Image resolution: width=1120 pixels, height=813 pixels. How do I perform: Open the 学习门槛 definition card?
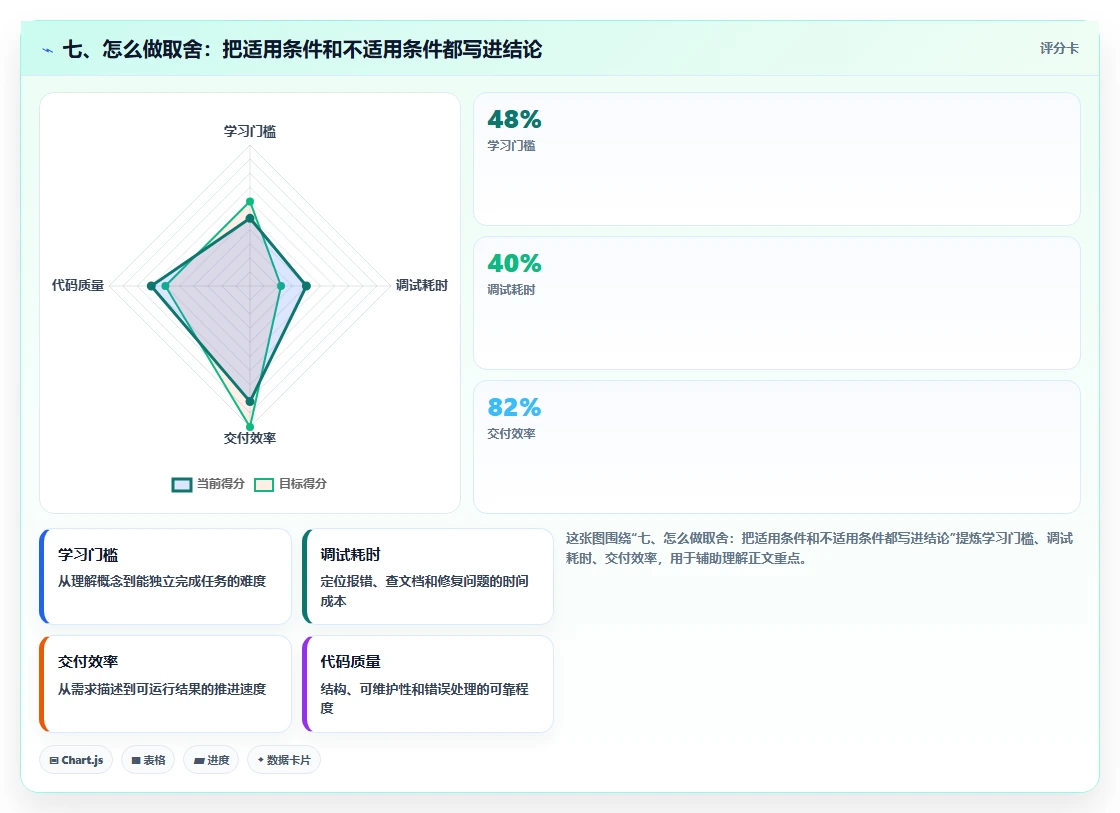click(165, 577)
